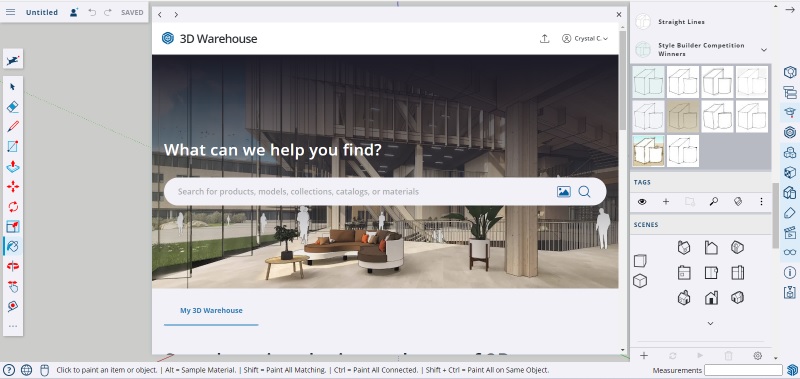800x379 pixels.
Task: Select the Push/Pull tool
Action: (13, 166)
